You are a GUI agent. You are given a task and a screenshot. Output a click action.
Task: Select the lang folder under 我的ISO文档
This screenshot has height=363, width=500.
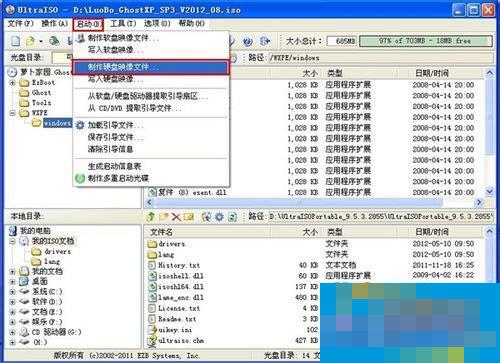[x=52, y=262]
